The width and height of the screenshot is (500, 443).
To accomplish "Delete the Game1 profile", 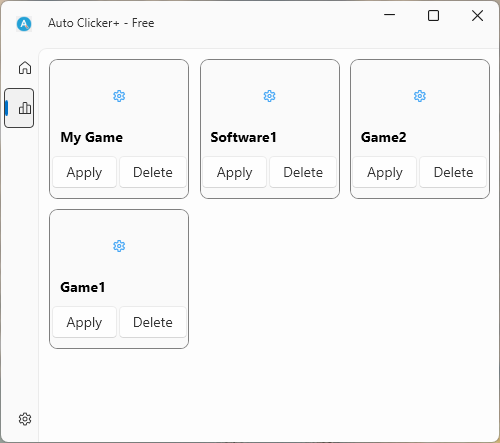I will pos(153,322).
